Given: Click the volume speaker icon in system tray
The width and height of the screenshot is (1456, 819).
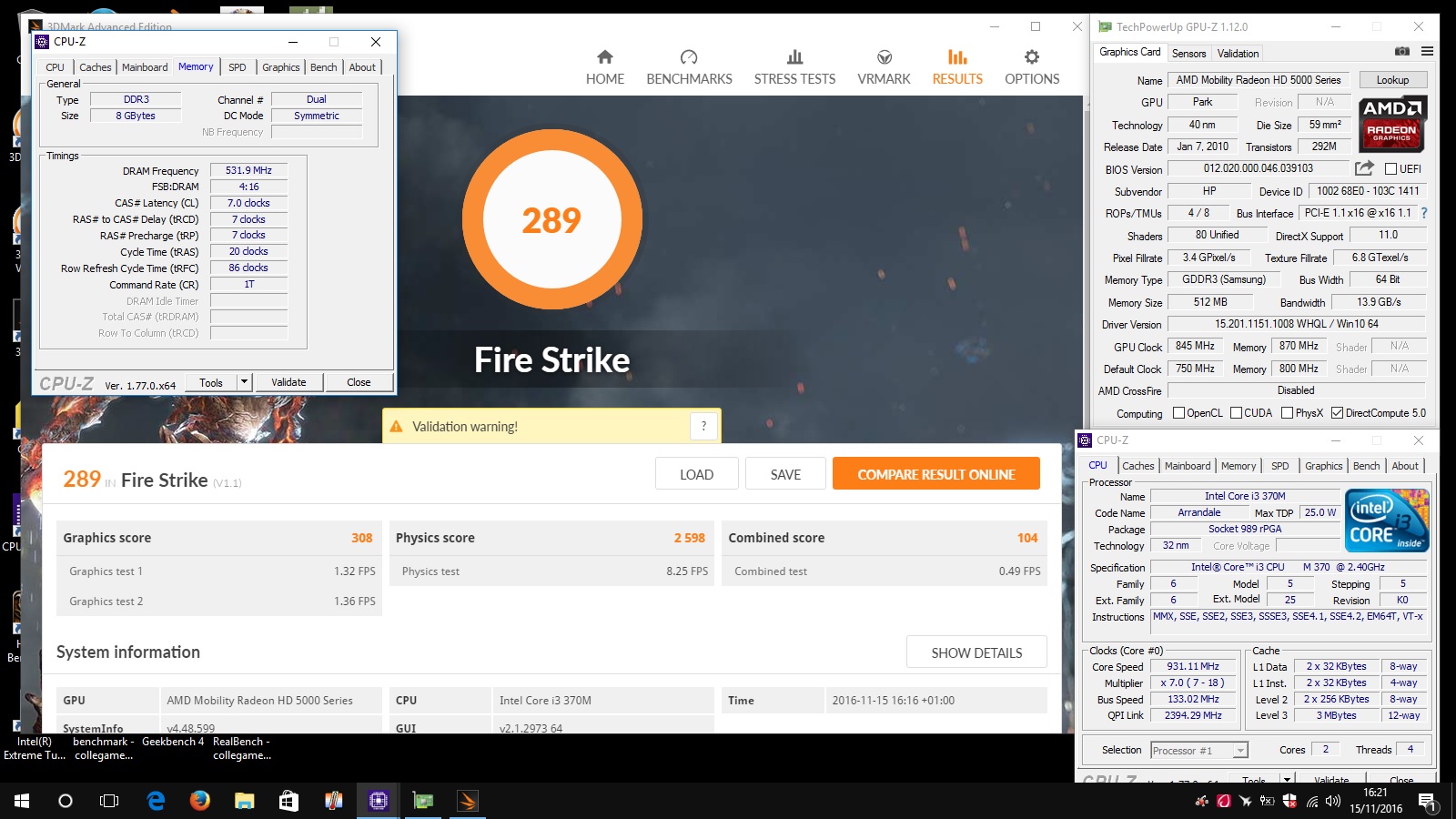Looking at the screenshot, I should pyautogui.click(x=1333, y=801).
